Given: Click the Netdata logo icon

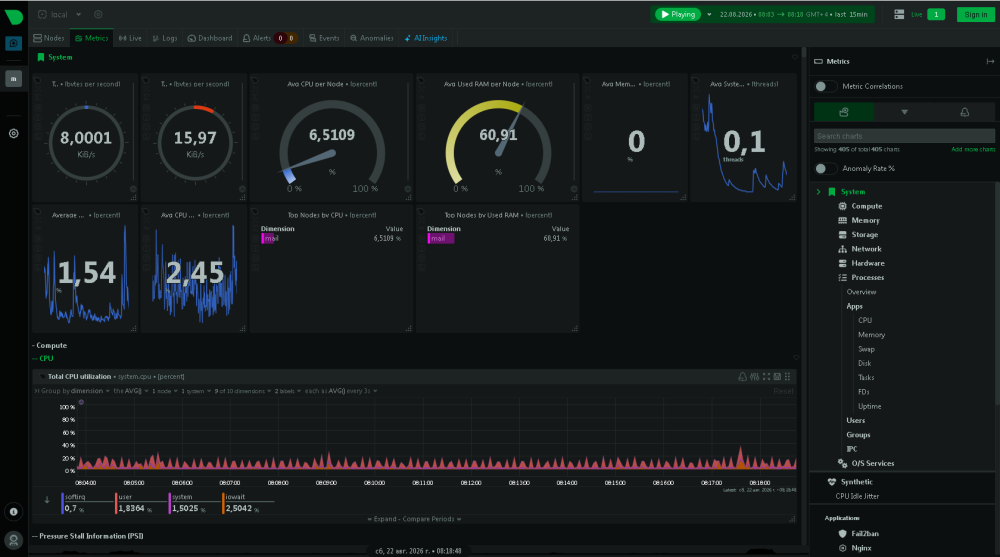Looking at the screenshot, I should point(13,17).
